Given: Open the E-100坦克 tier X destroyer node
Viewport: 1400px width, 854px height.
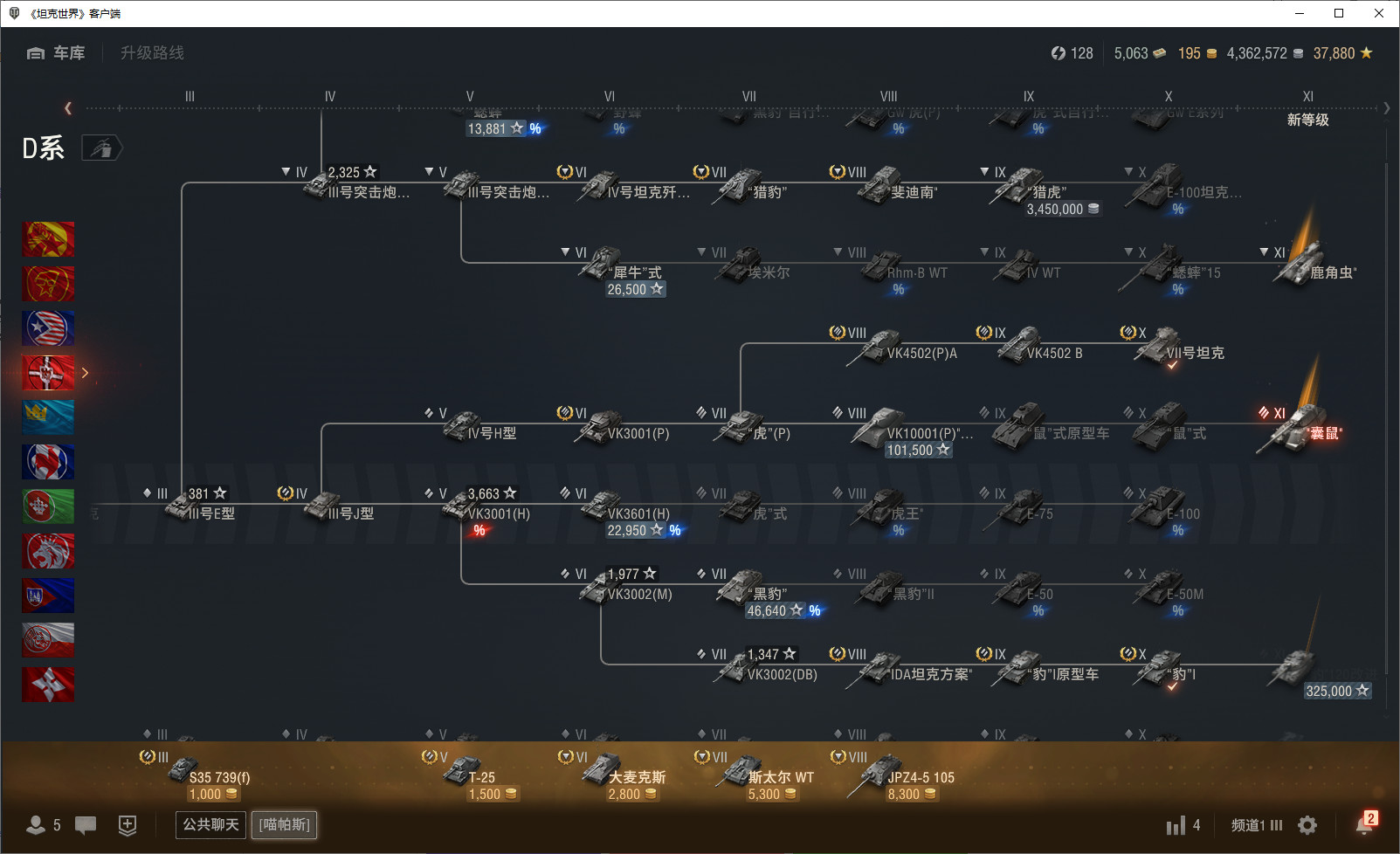Looking at the screenshot, I should (1183, 190).
